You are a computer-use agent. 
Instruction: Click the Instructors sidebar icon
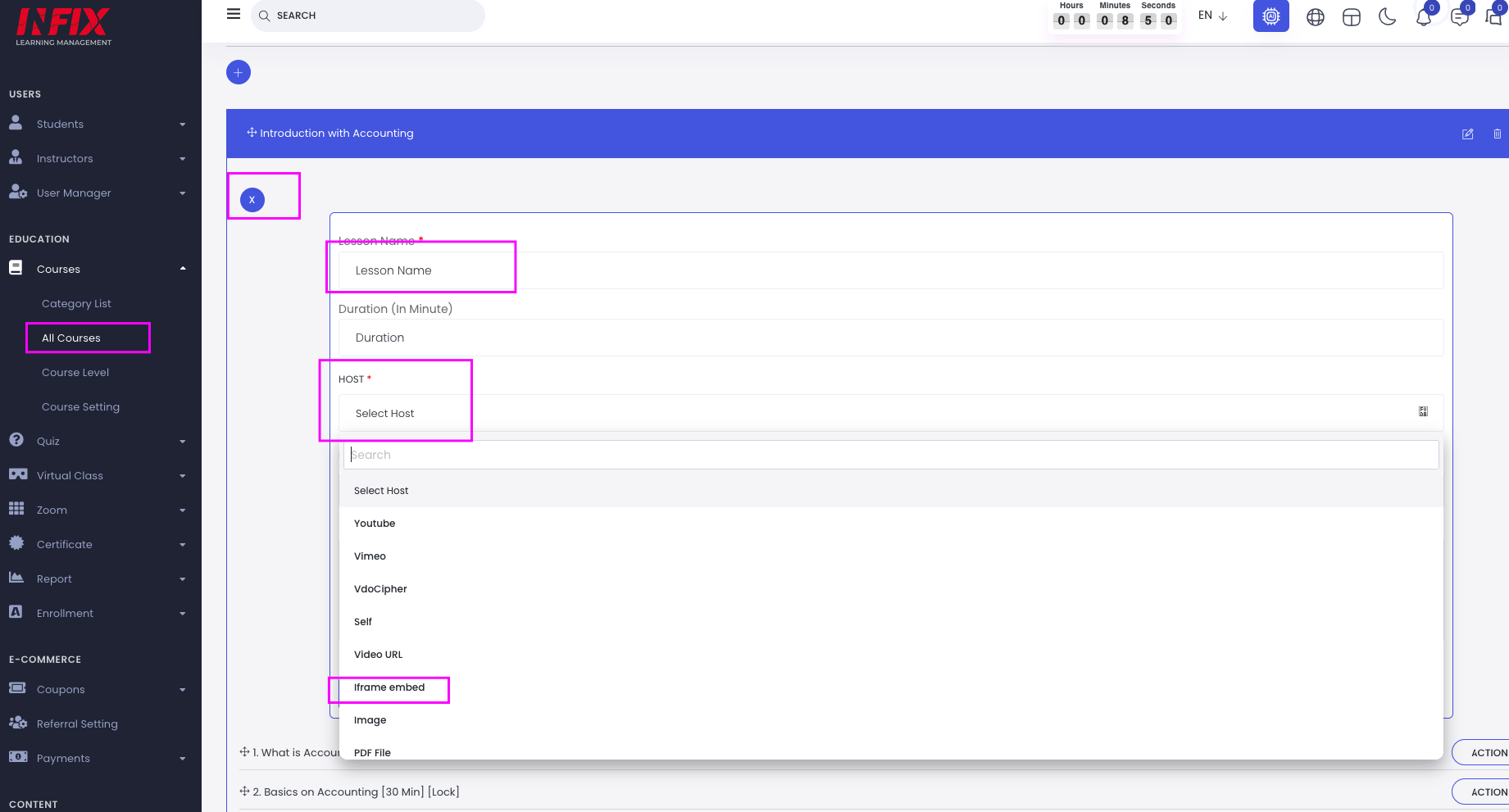(16, 157)
